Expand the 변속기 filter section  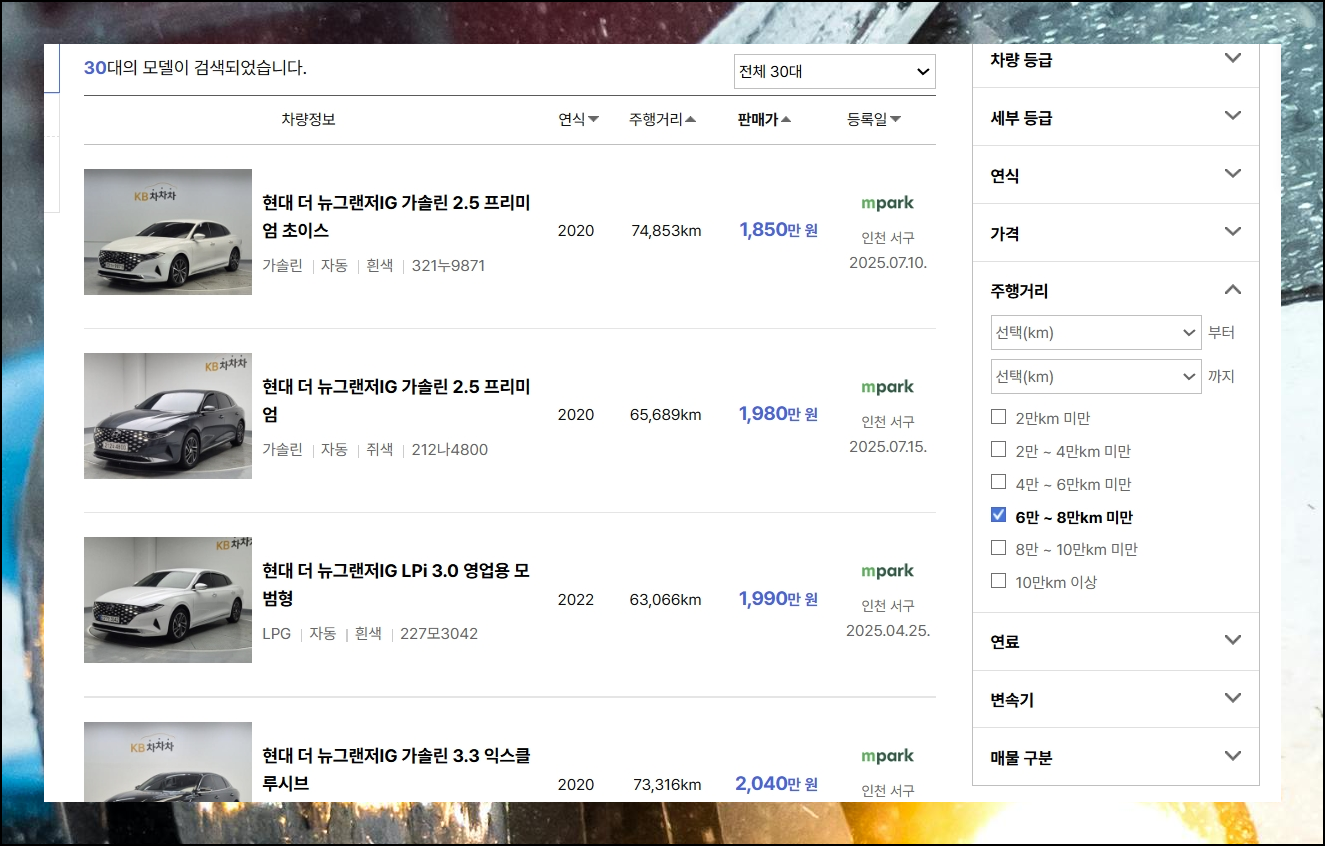pyautogui.click(x=1116, y=699)
